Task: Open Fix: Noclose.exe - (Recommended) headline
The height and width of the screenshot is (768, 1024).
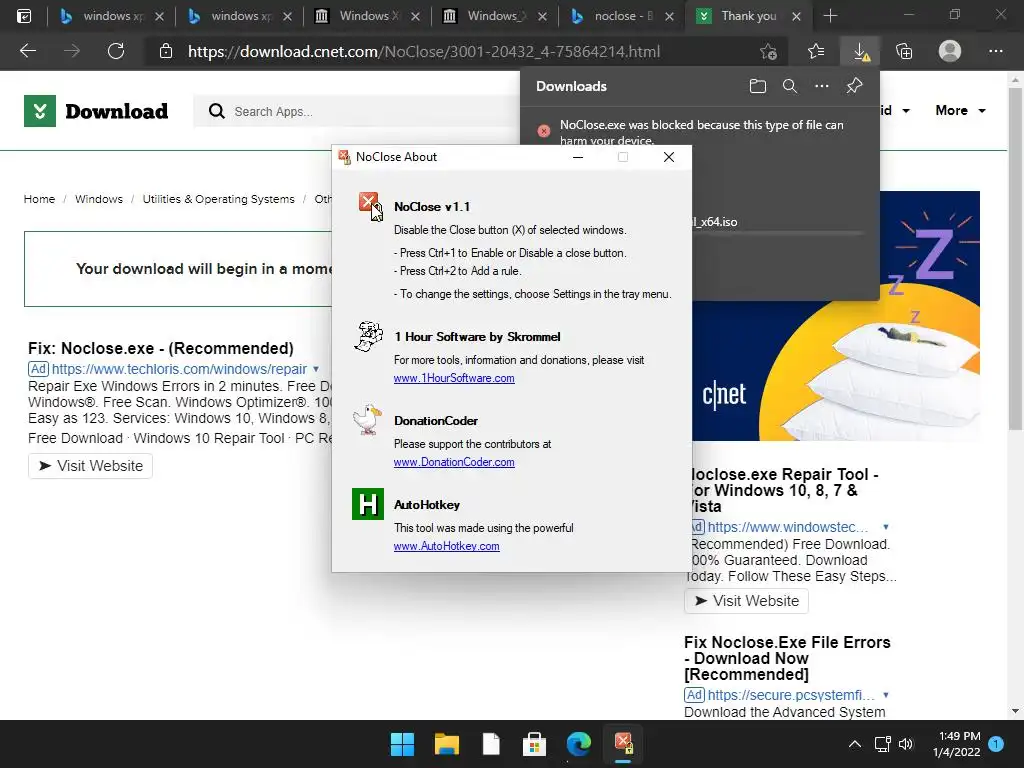Action: click(x=161, y=348)
